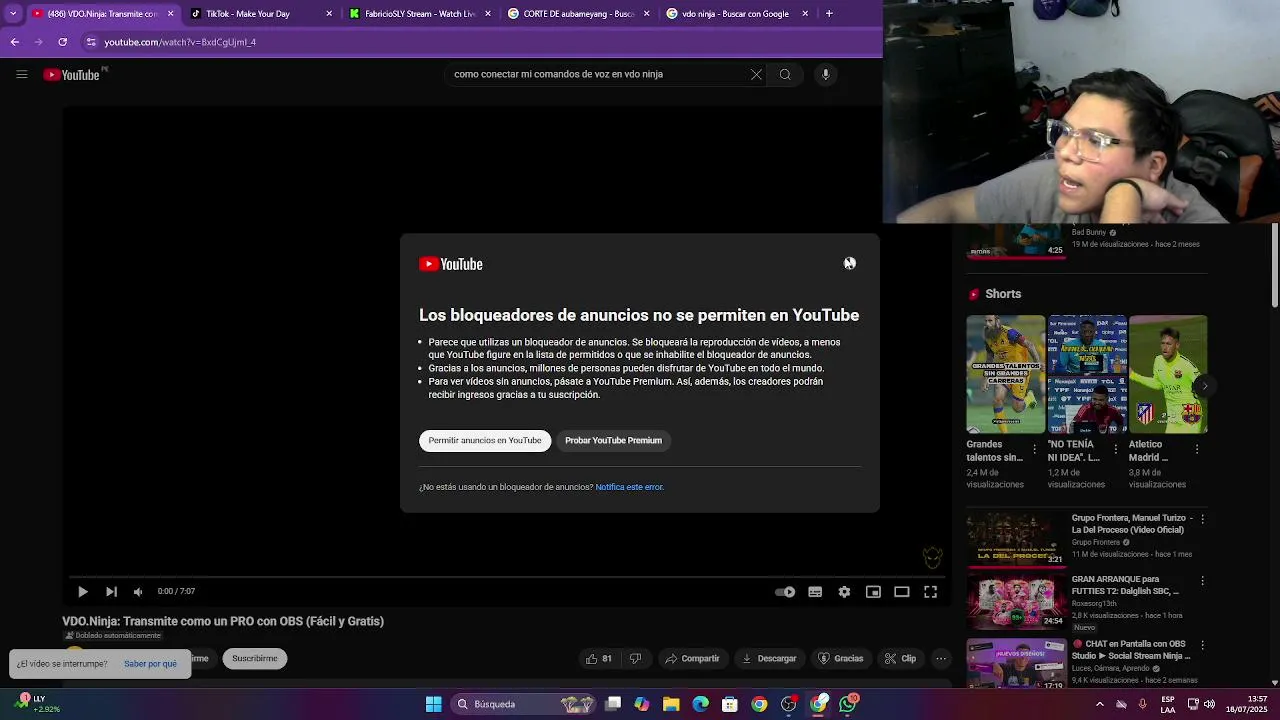
Task: Open the Windows Start menu
Action: pyautogui.click(x=433, y=704)
